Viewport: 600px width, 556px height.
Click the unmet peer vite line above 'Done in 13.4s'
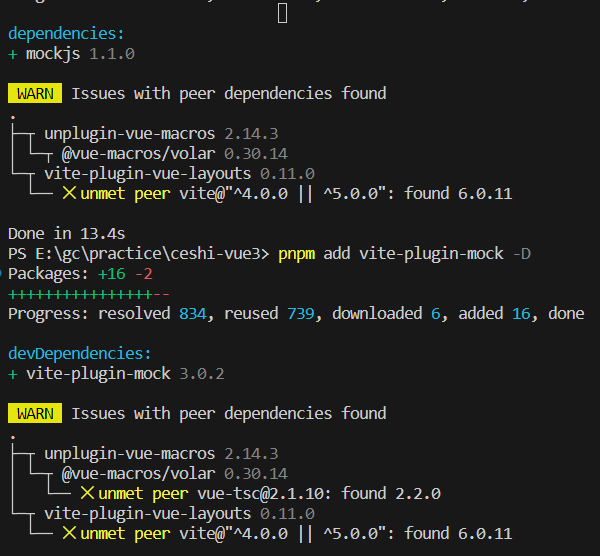pyautogui.click(x=287, y=193)
